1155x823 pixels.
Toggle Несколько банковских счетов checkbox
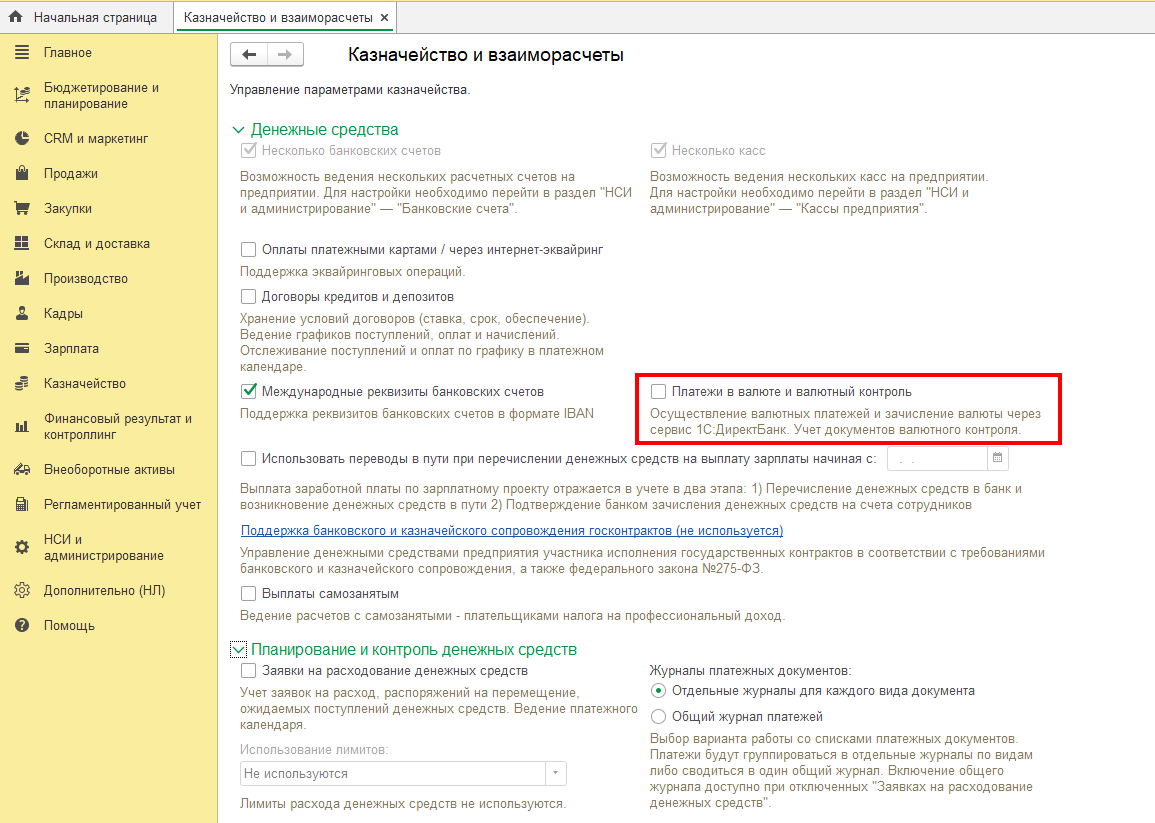point(249,150)
